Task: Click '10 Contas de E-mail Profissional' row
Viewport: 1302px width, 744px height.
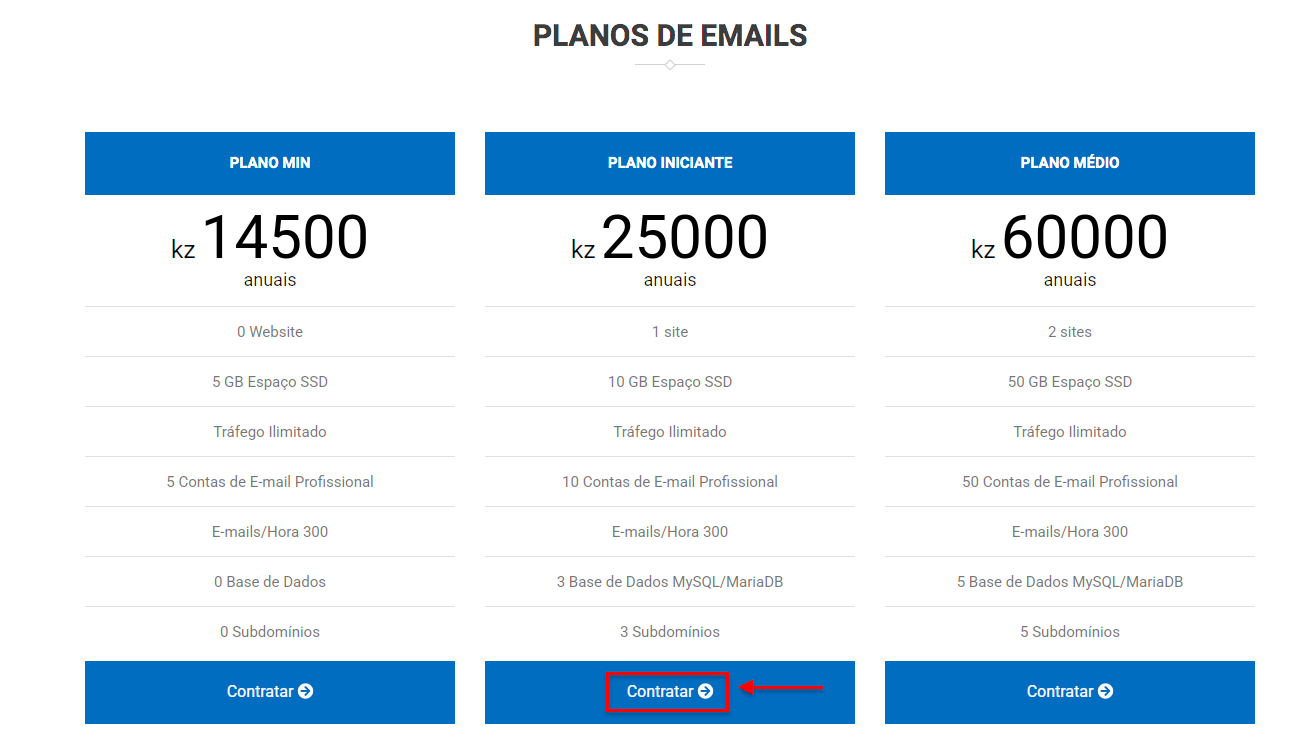Action: 670,482
